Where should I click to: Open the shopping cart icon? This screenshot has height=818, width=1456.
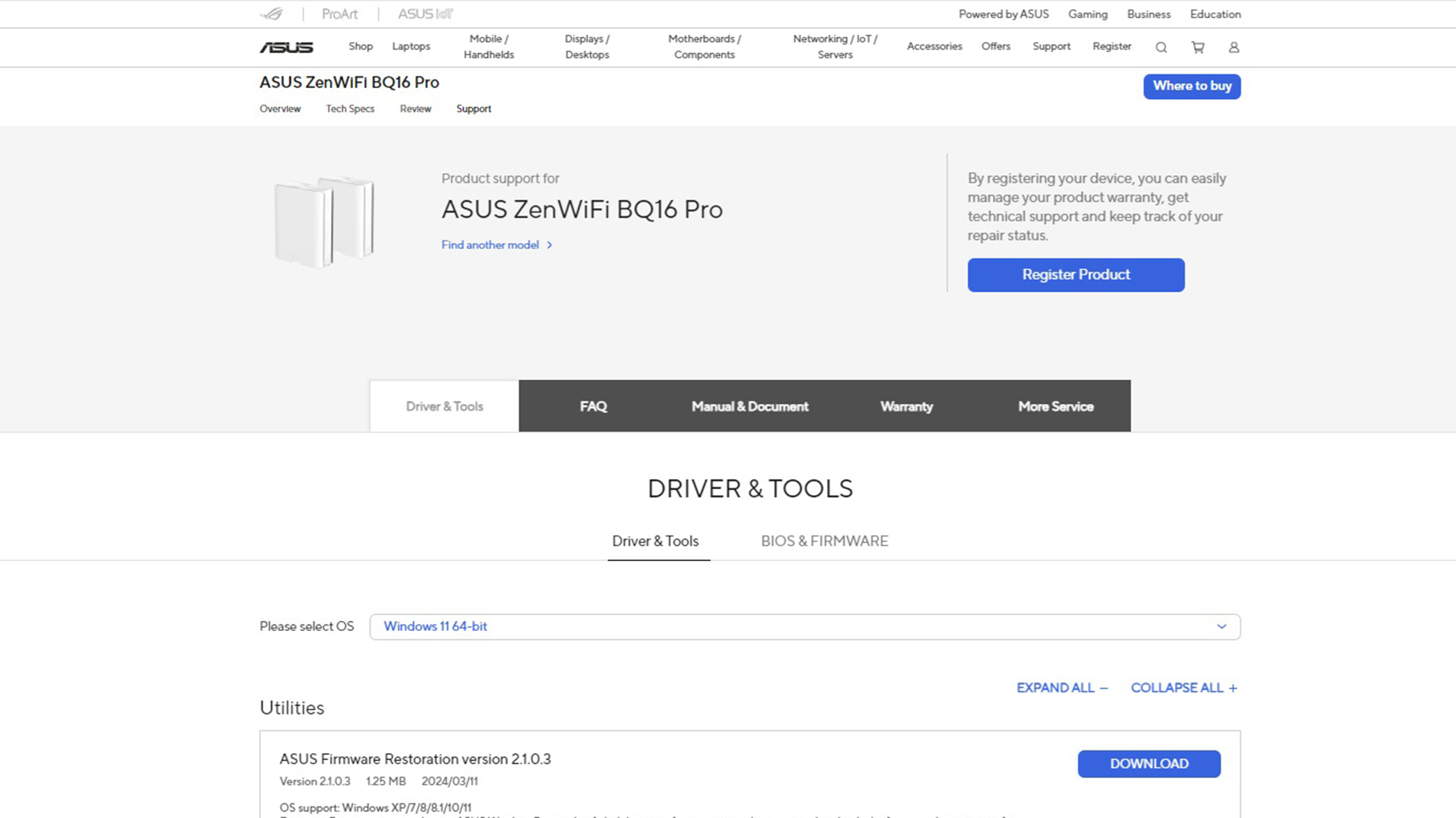1198,47
